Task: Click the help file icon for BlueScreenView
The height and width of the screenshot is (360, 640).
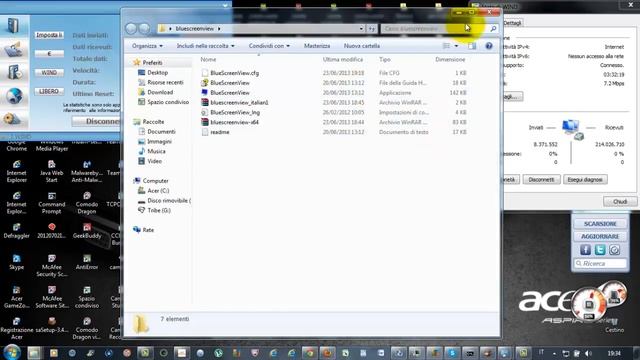Action: pos(205,83)
